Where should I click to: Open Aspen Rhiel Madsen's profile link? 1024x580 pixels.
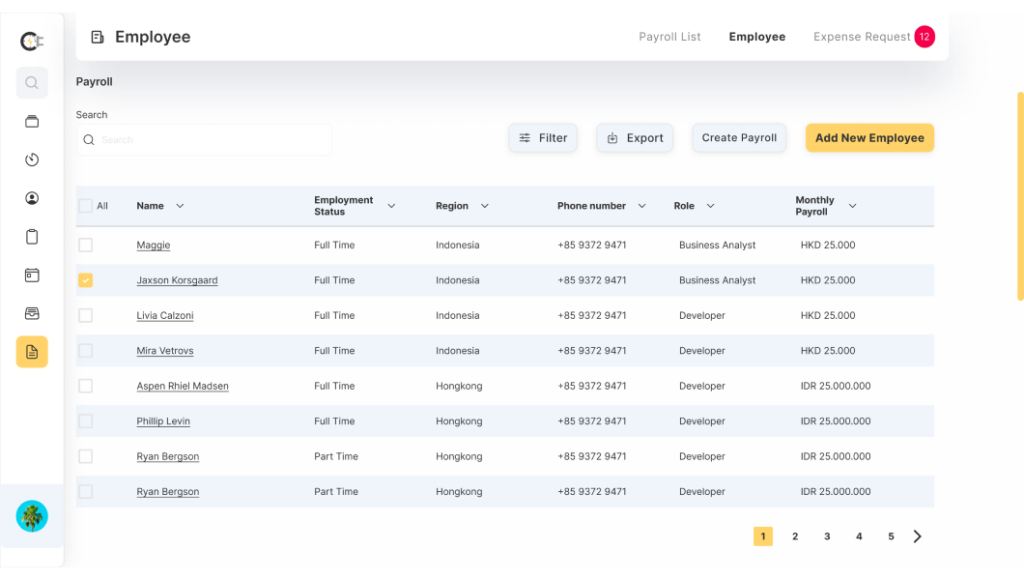pyautogui.click(x=182, y=386)
